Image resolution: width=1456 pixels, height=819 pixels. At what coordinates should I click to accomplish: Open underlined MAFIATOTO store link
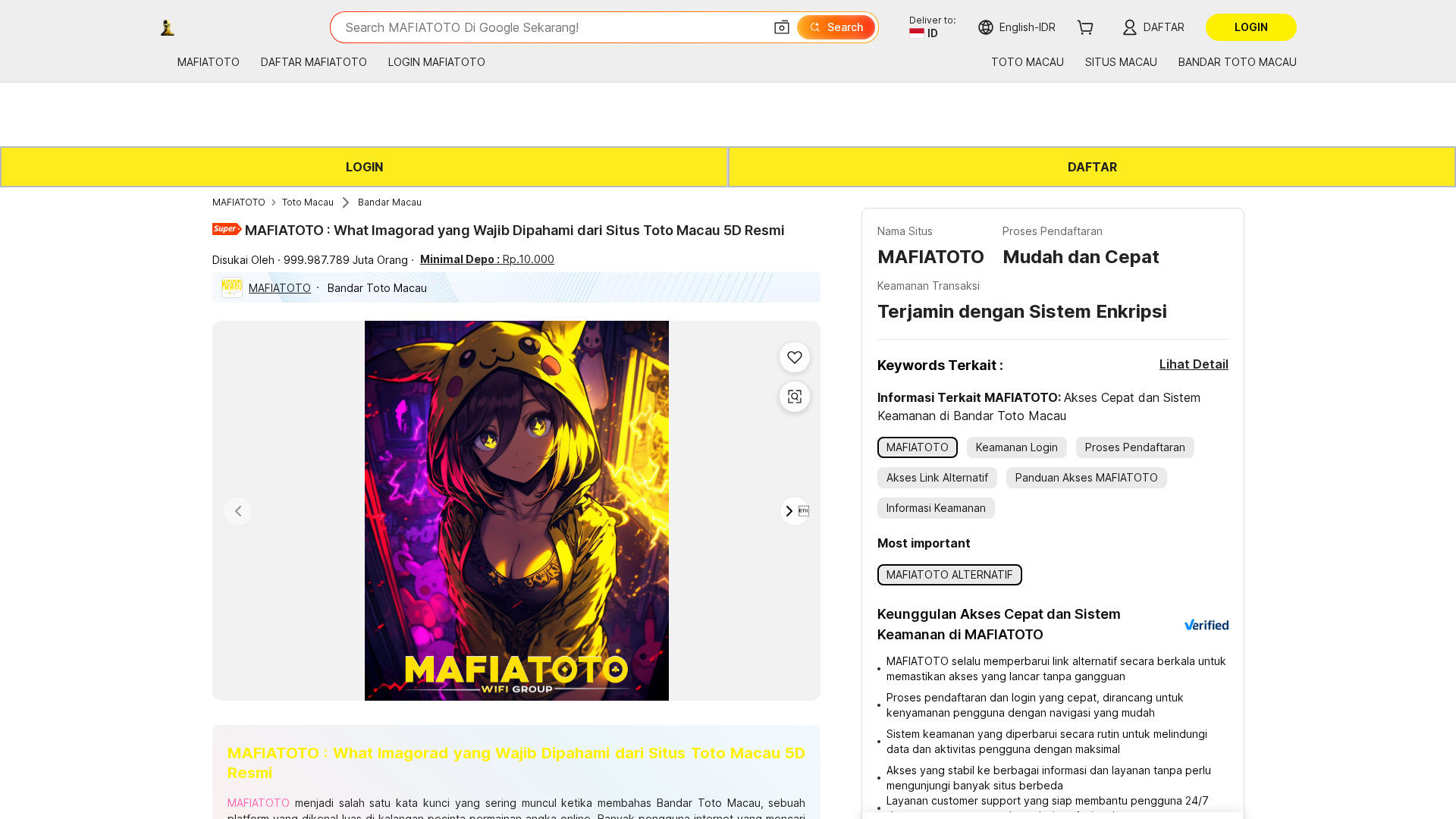280,288
